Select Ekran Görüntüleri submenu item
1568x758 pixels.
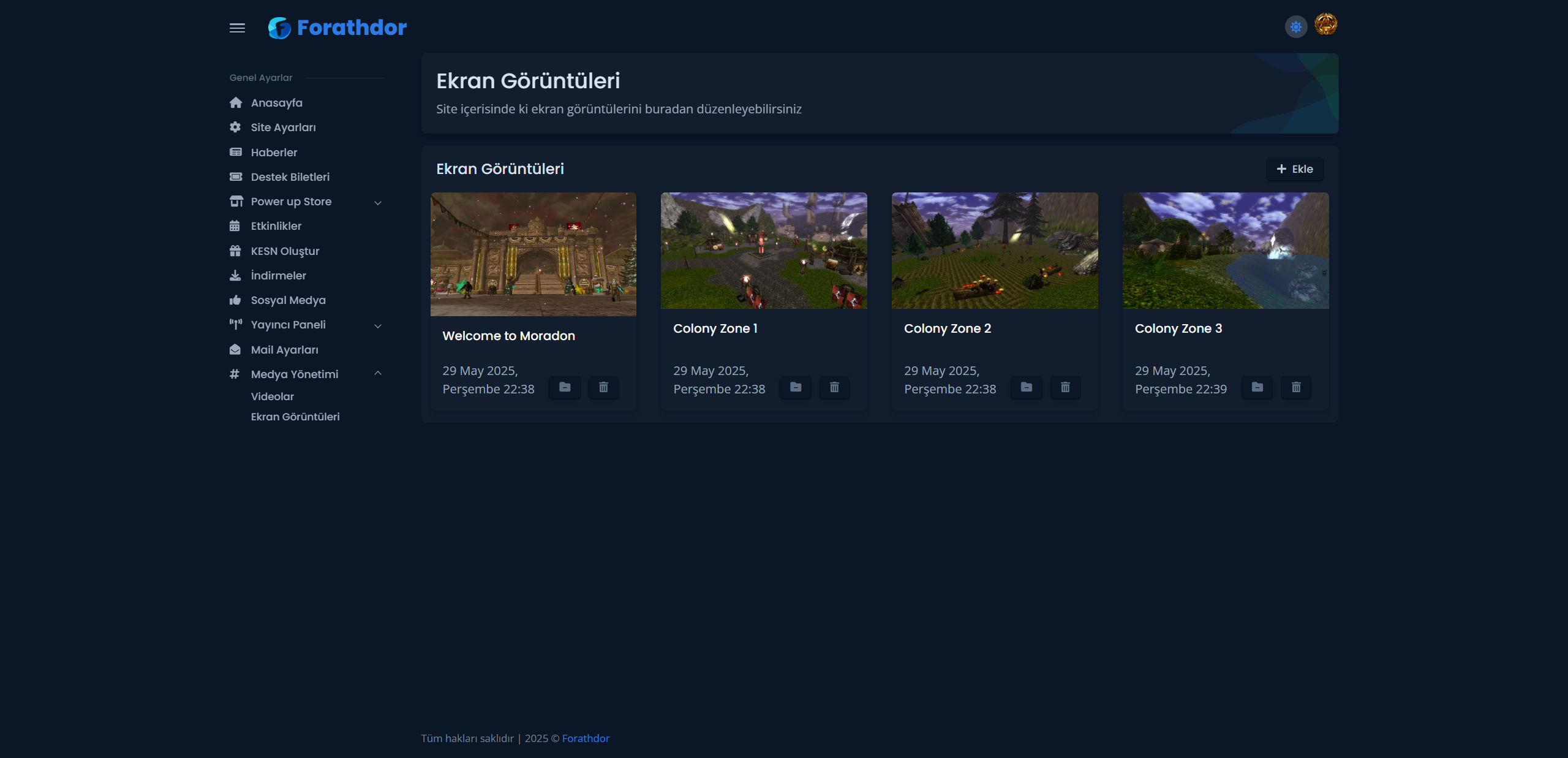295,417
